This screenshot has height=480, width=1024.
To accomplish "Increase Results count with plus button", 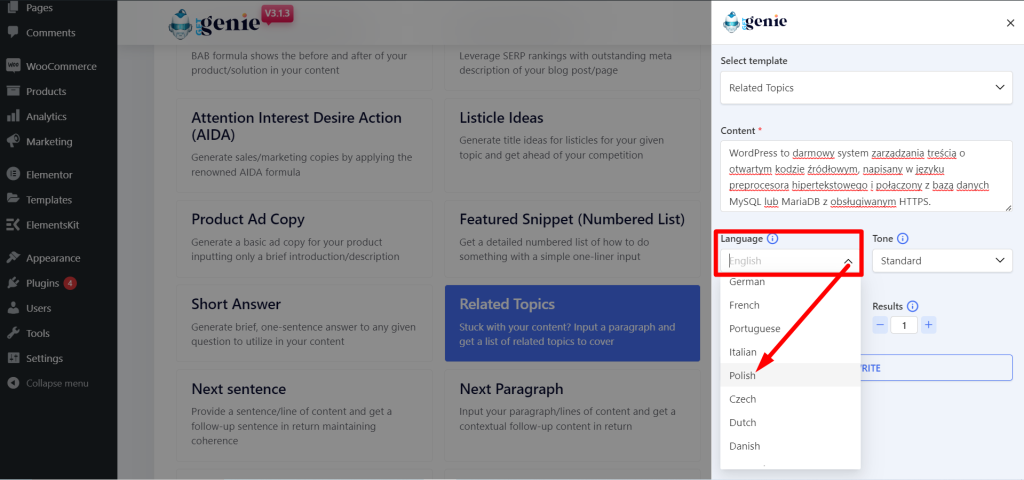I will [929, 325].
